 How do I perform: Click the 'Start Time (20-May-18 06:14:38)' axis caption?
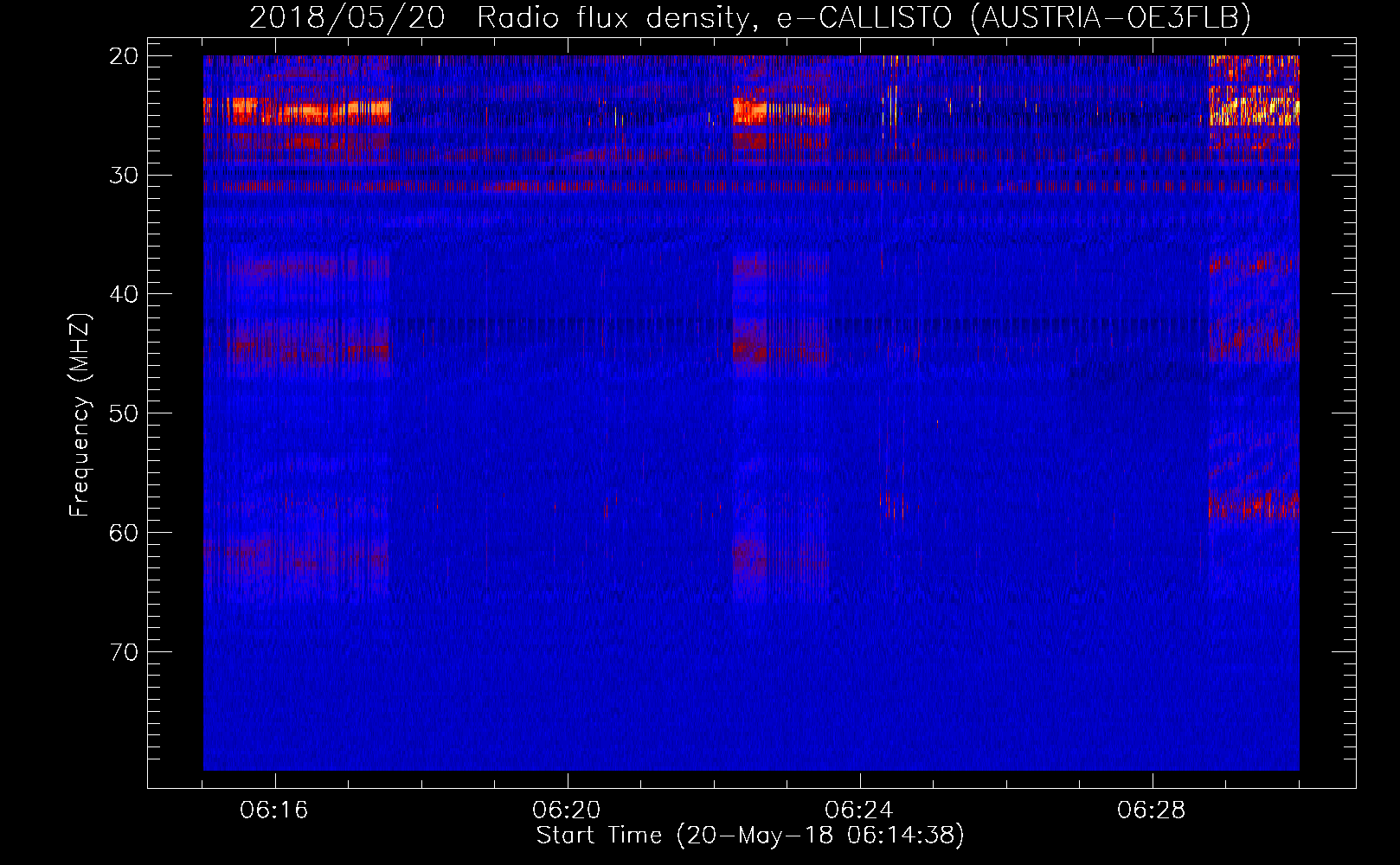(750, 836)
